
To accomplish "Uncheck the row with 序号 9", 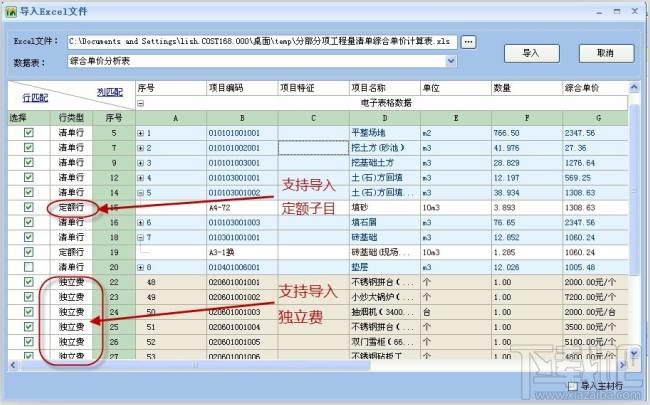I will point(29,162).
